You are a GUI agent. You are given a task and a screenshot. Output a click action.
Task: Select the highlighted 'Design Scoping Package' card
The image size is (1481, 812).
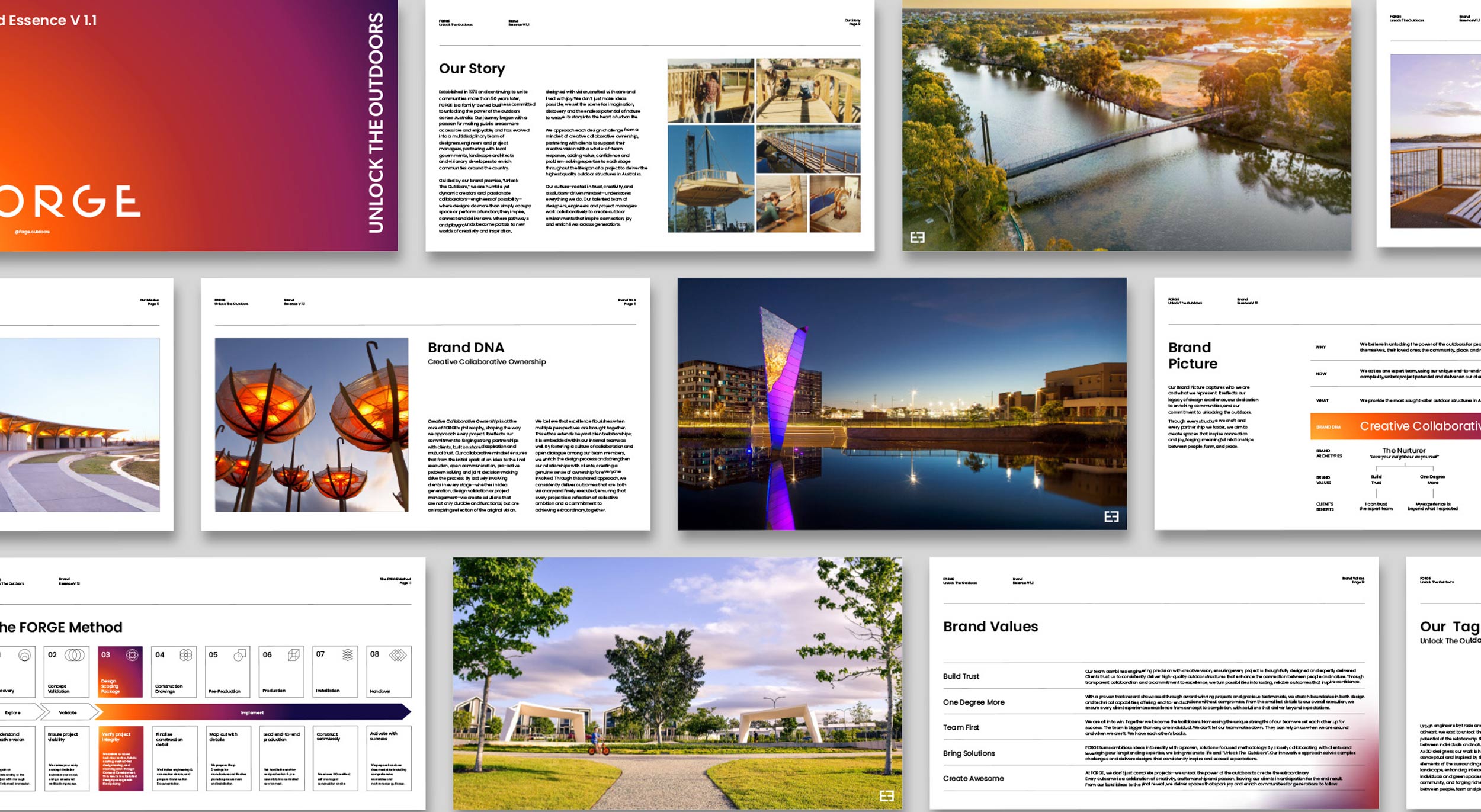tap(120, 672)
